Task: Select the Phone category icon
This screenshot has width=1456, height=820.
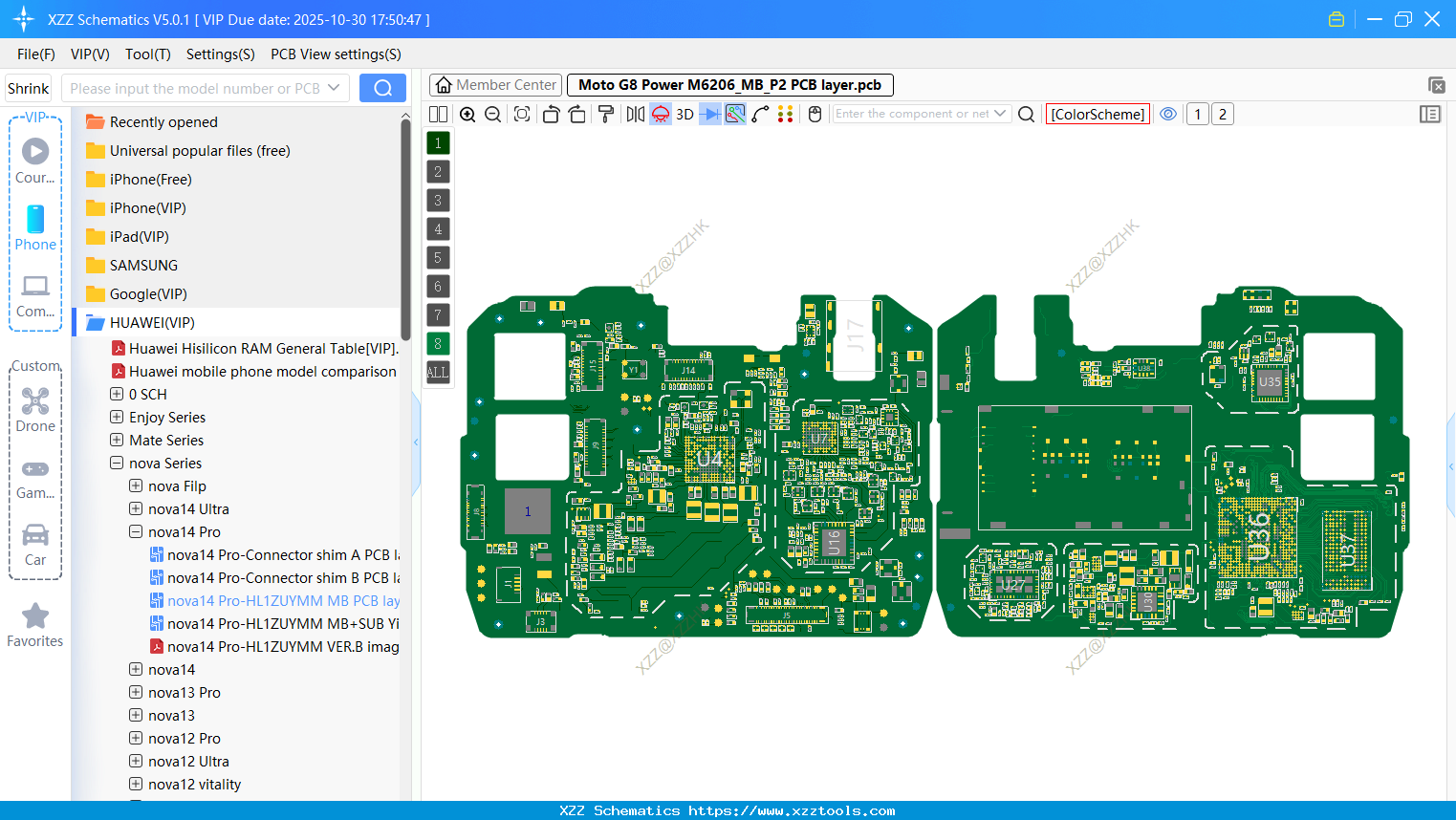Action: 35,227
